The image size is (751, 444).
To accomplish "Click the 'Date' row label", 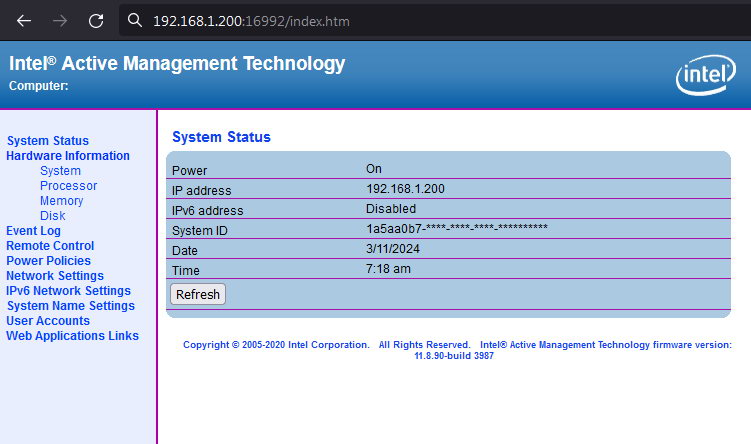I will pos(185,250).
